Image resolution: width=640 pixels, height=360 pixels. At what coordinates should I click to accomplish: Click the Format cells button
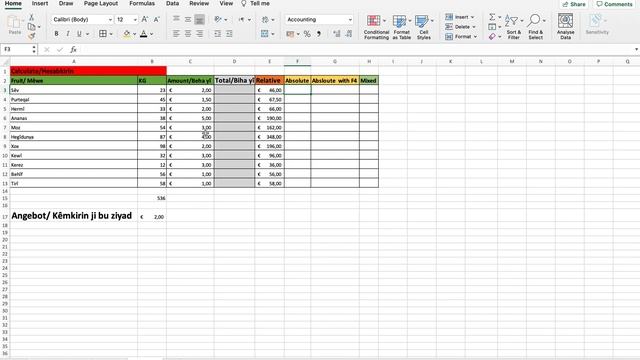(x=461, y=37)
